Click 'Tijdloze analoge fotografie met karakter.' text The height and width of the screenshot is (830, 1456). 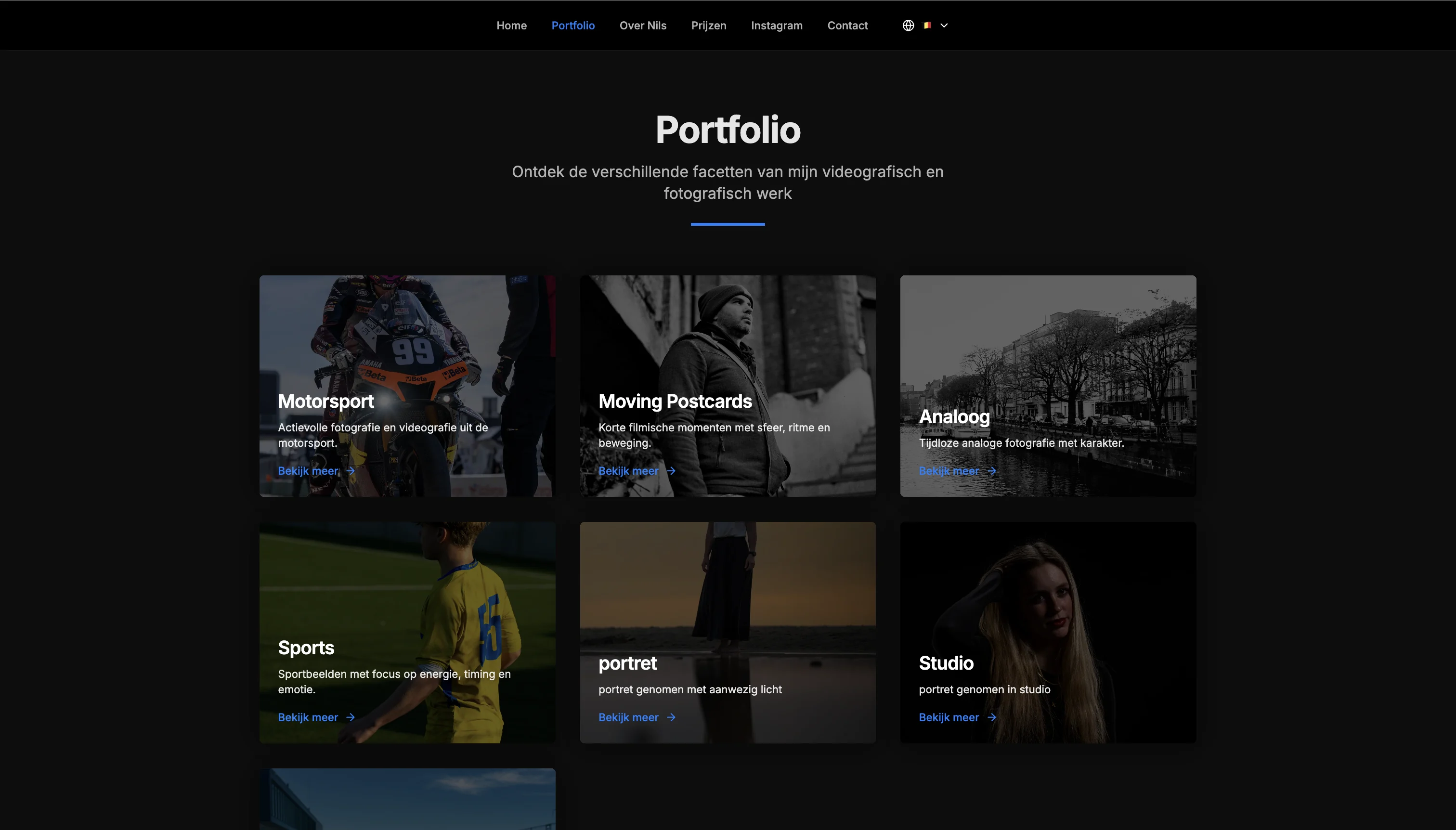[x=1021, y=443]
